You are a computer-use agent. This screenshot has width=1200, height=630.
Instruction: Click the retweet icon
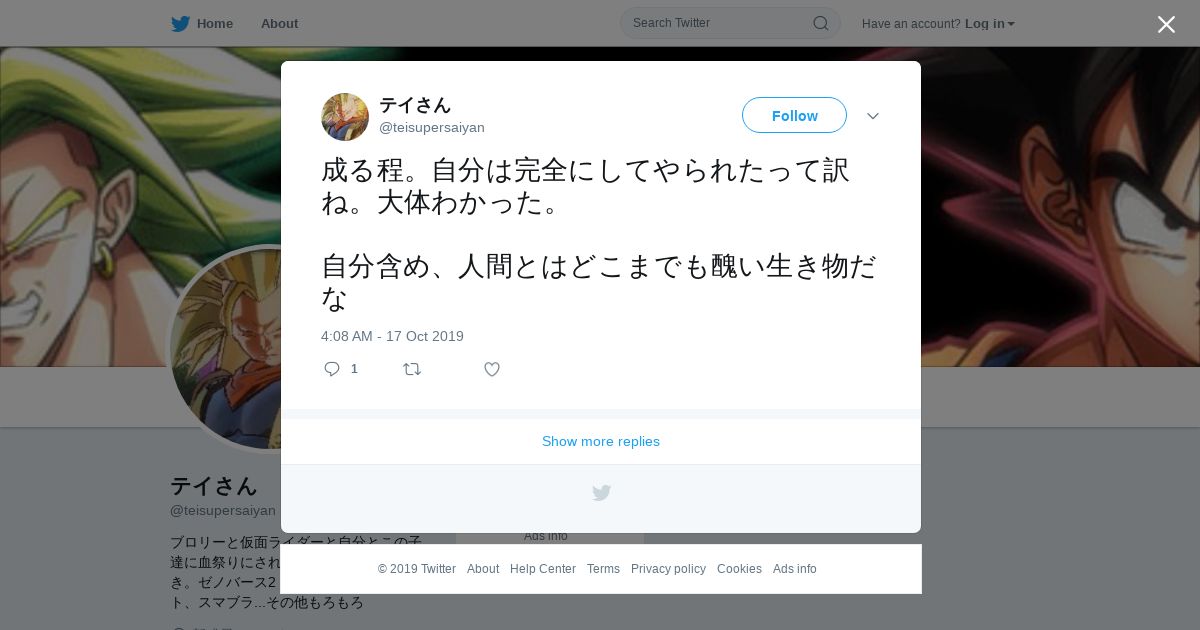click(x=412, y=369)
